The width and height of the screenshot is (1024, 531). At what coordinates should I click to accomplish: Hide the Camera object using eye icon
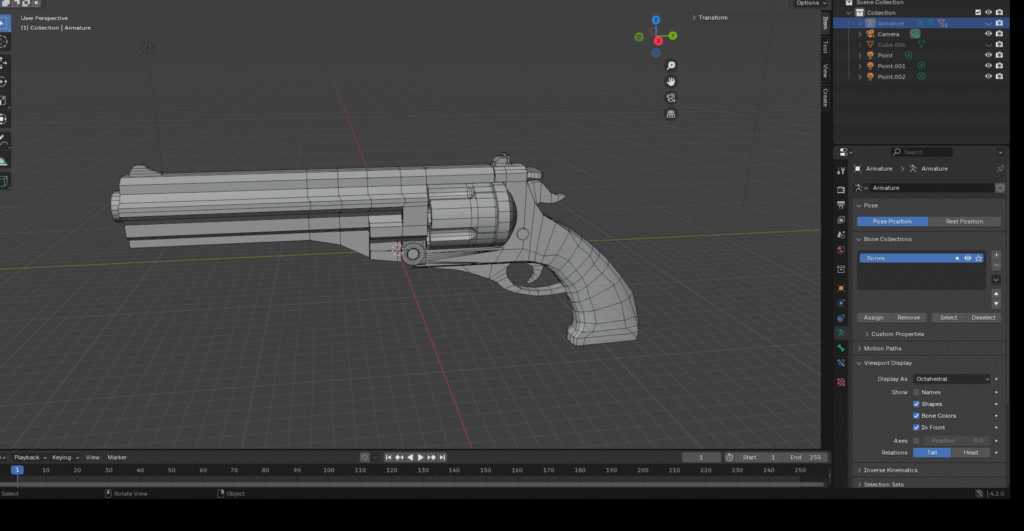click(988, 34)
